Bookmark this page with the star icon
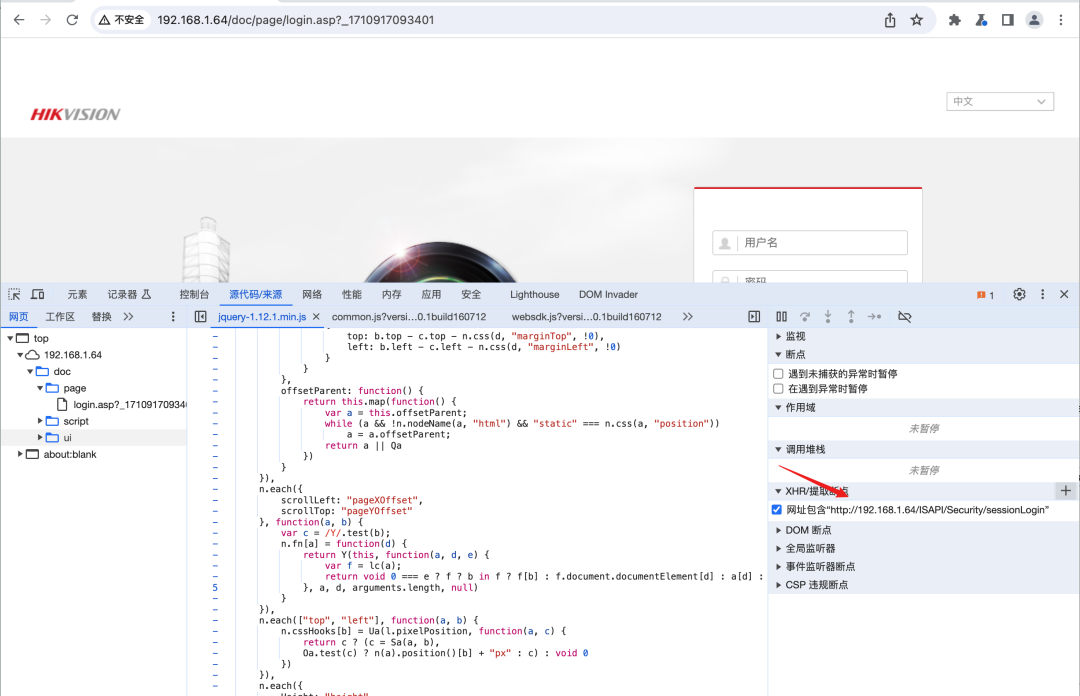The height and width of the screenshot is (696, 1080). point(917,20)
